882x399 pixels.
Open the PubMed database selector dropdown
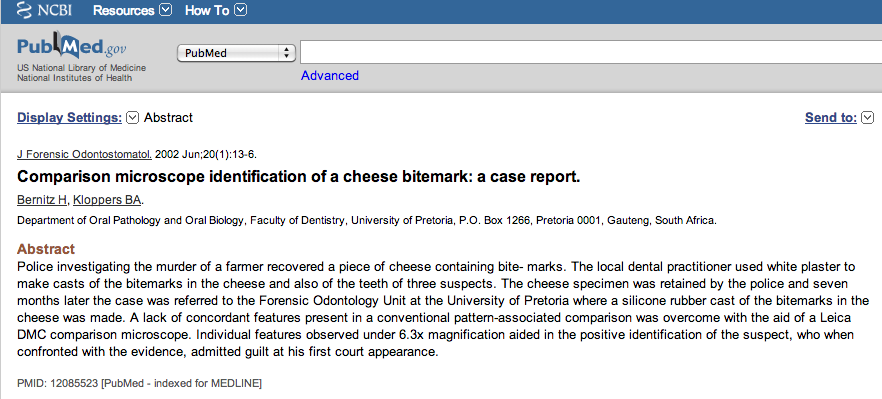tap(236, 53)
